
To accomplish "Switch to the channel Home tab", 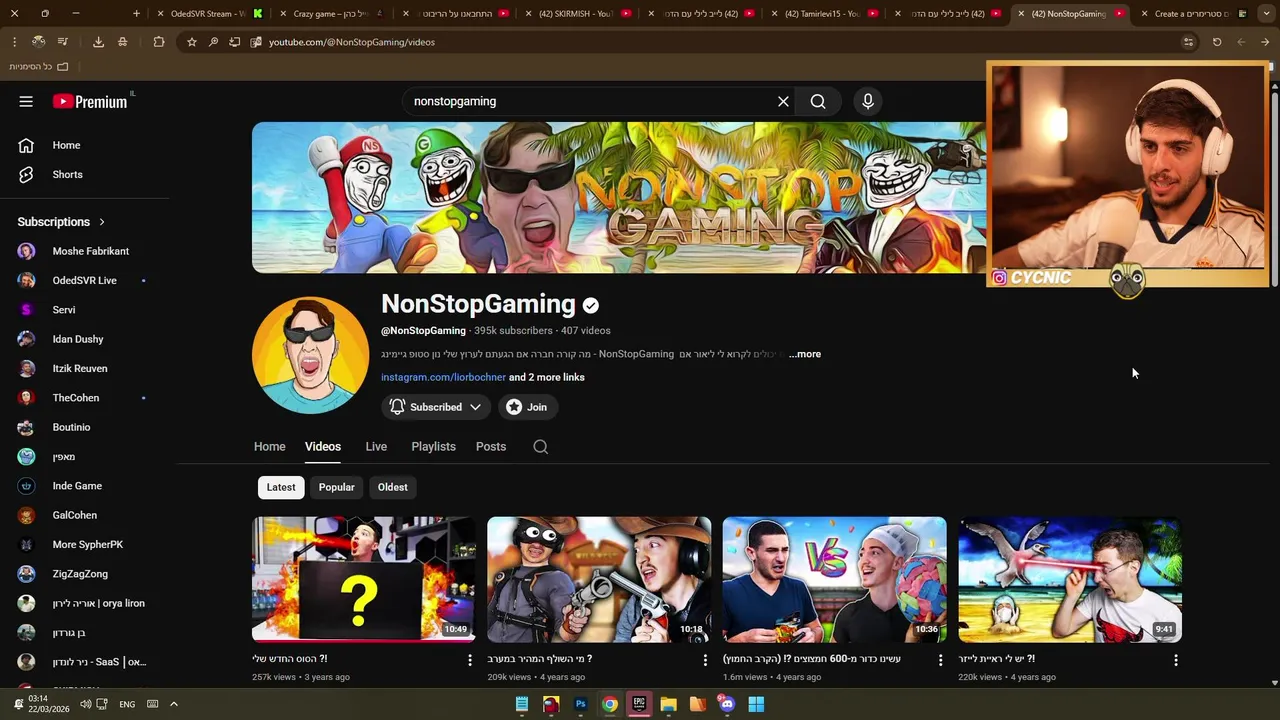I will coord(269,447).
